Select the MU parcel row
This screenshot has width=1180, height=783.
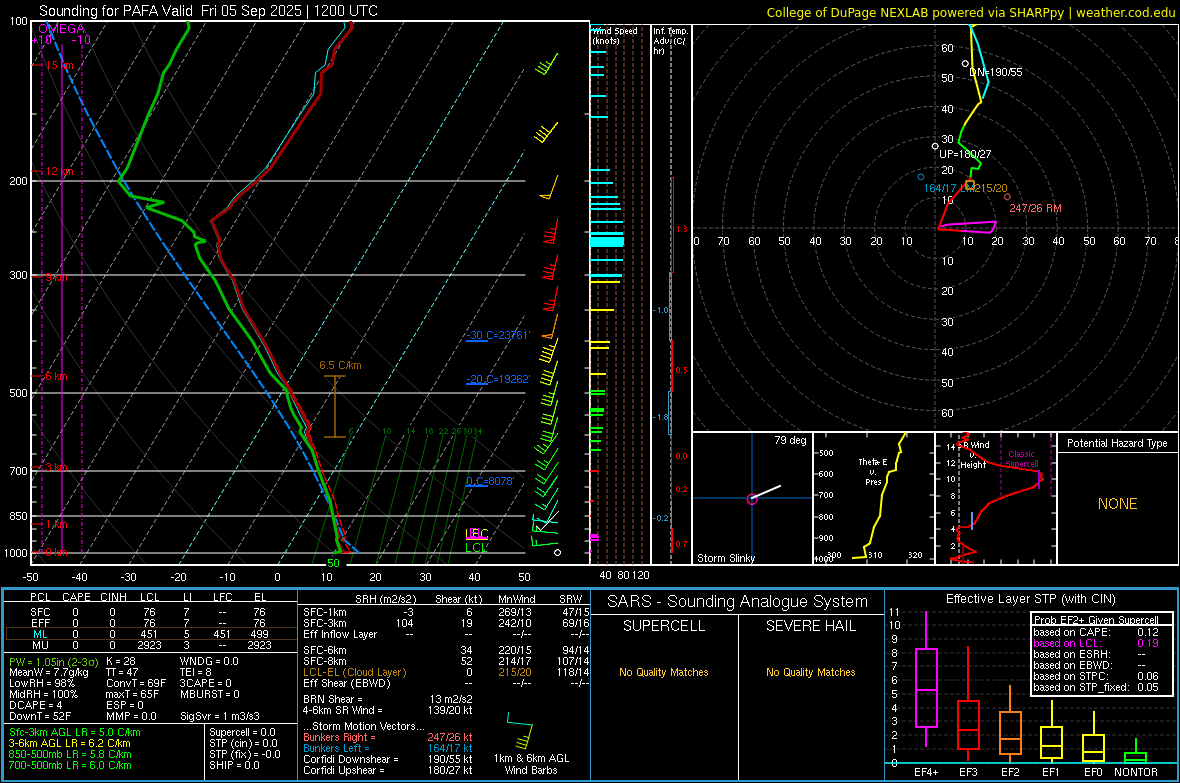151,644
